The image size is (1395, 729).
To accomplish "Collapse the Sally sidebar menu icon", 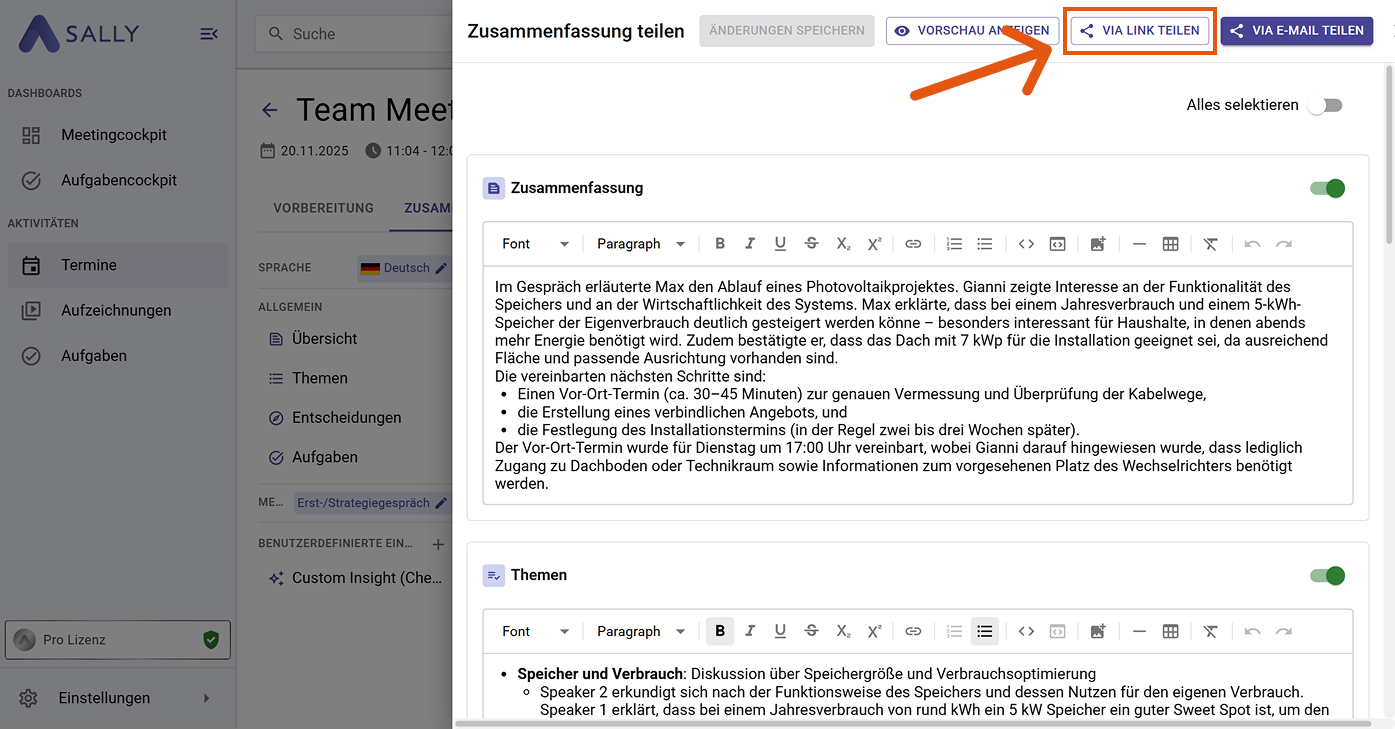I will 209,34.
